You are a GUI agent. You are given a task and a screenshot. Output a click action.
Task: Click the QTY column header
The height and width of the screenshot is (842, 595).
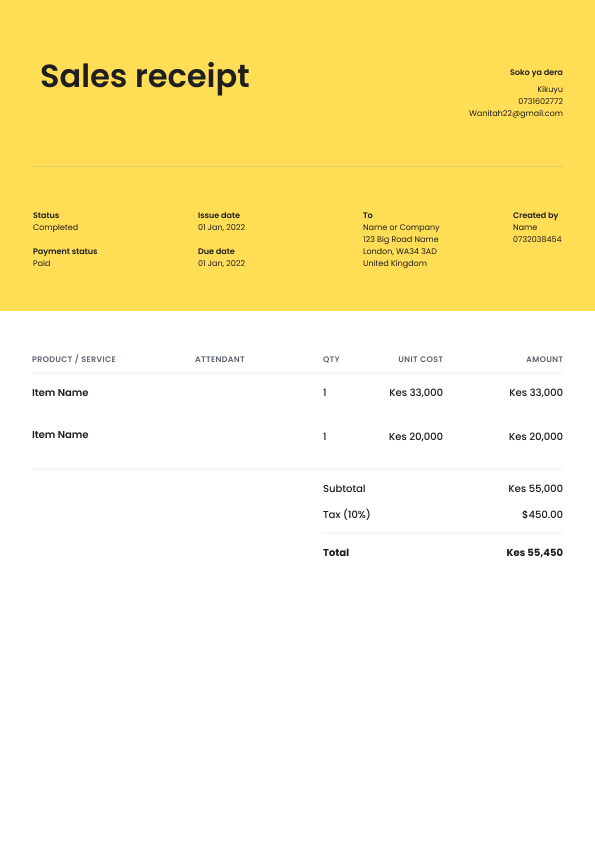(331, 359)
